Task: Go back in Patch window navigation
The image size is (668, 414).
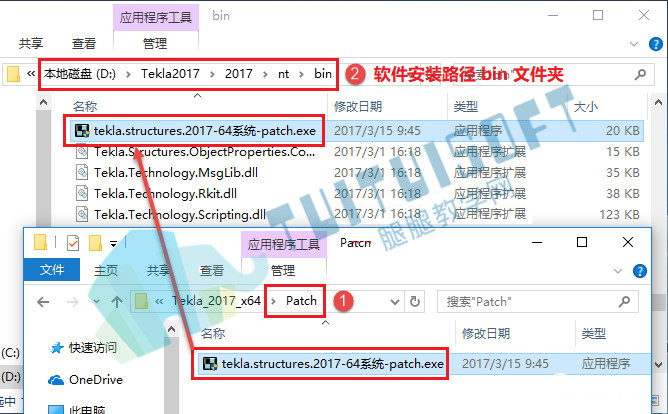Action: [x=43, y=302]
